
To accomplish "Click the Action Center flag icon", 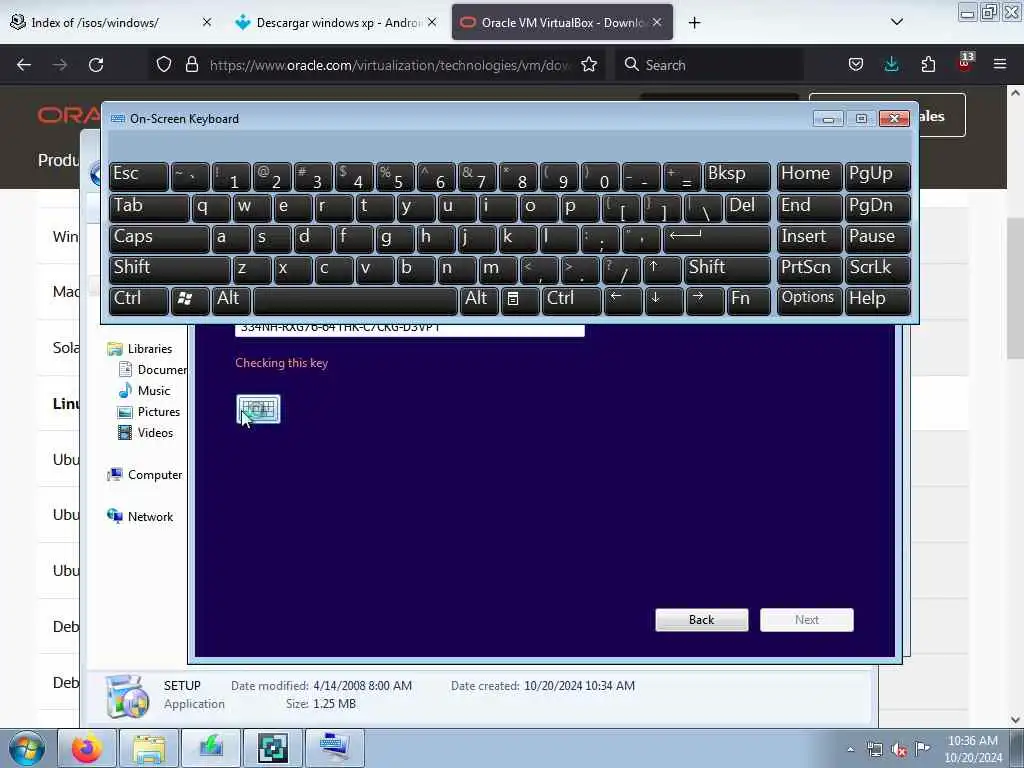I will pos(922,749).
